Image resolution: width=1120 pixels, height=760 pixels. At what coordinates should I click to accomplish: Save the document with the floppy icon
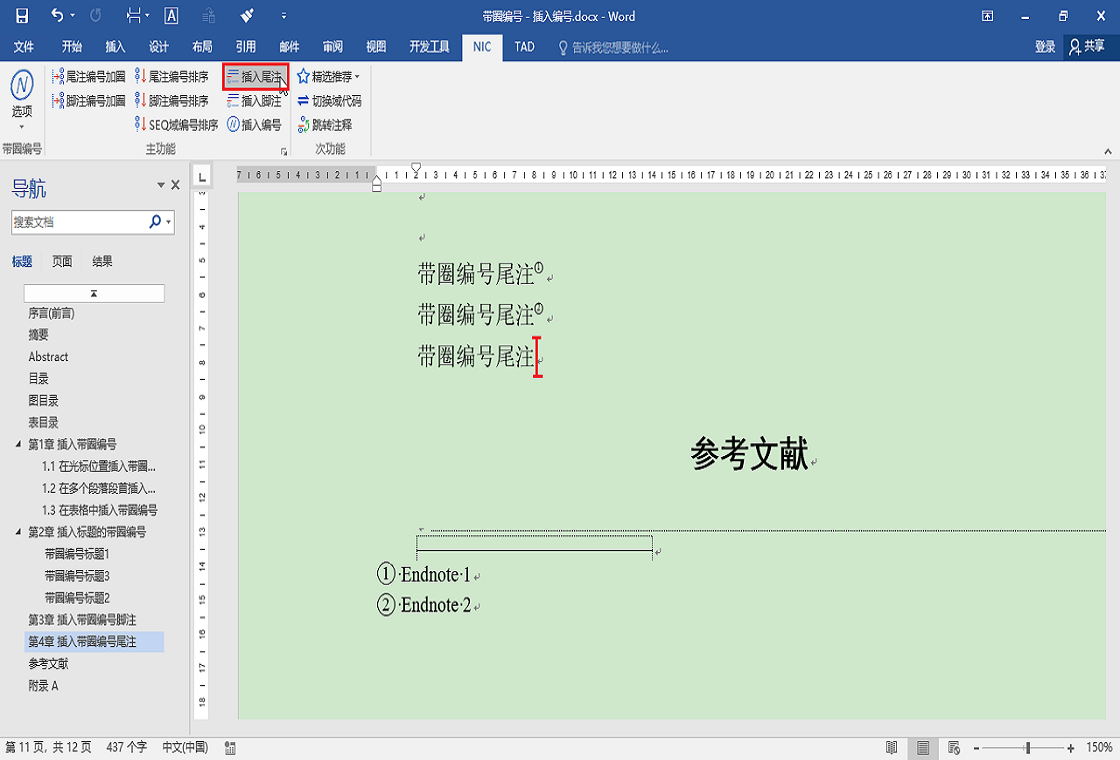(x=22, y=16)
